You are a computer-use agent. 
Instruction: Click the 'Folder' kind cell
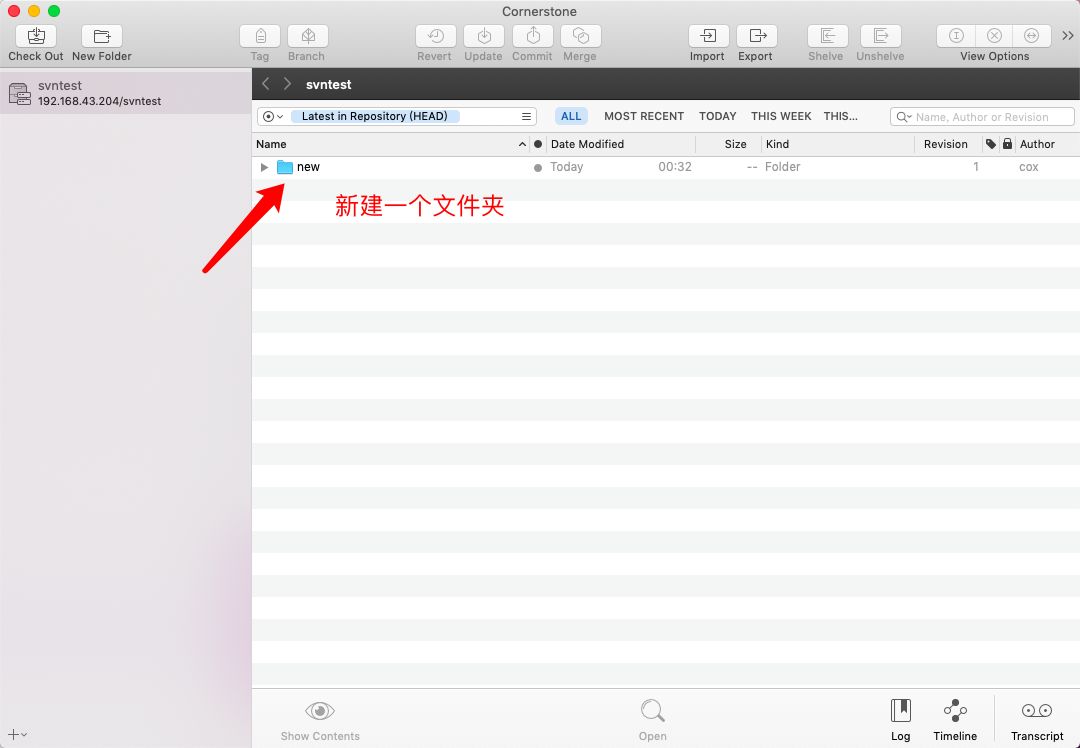click(x=782, y=167)
